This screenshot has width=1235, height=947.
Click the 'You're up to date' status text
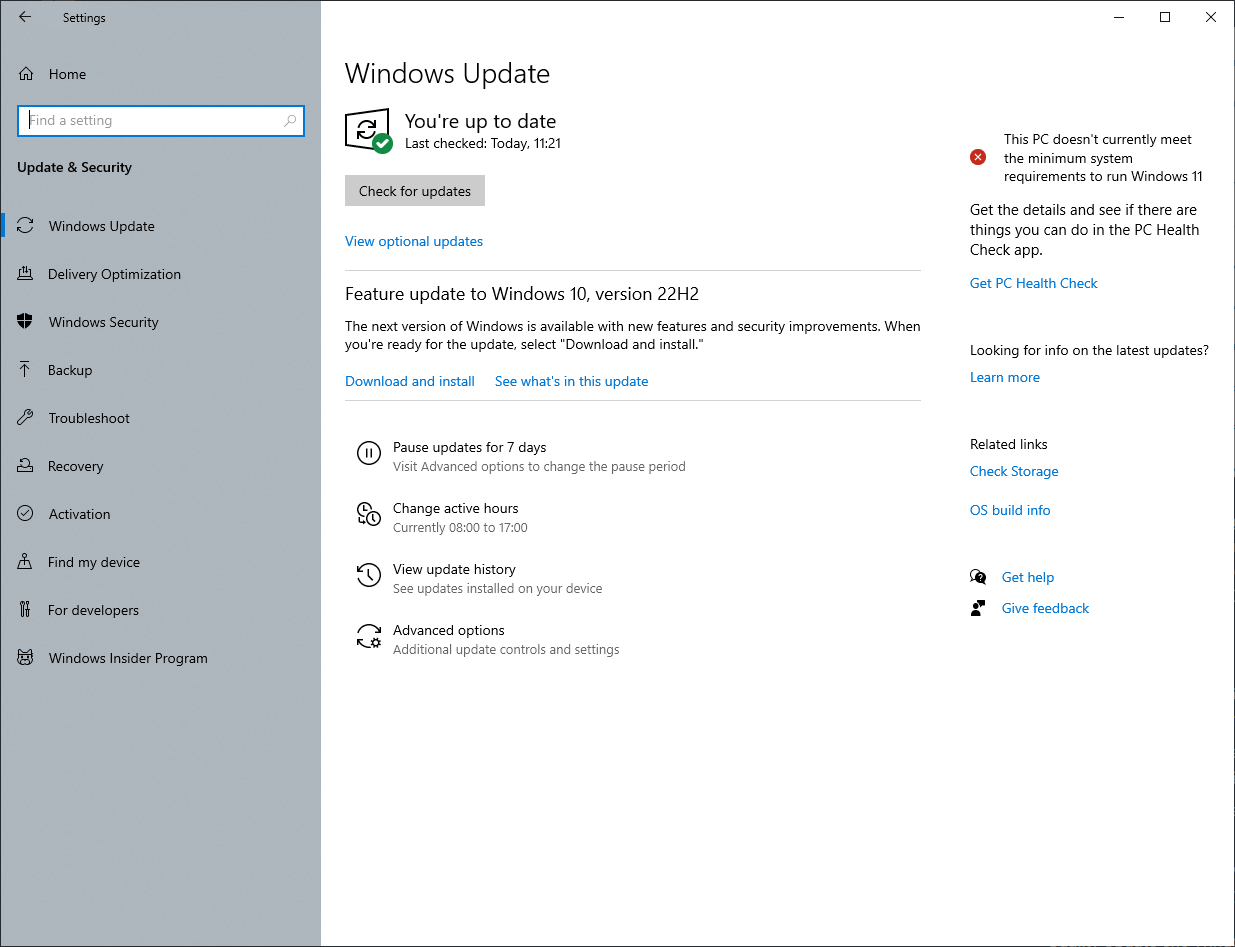click(480, 121)
